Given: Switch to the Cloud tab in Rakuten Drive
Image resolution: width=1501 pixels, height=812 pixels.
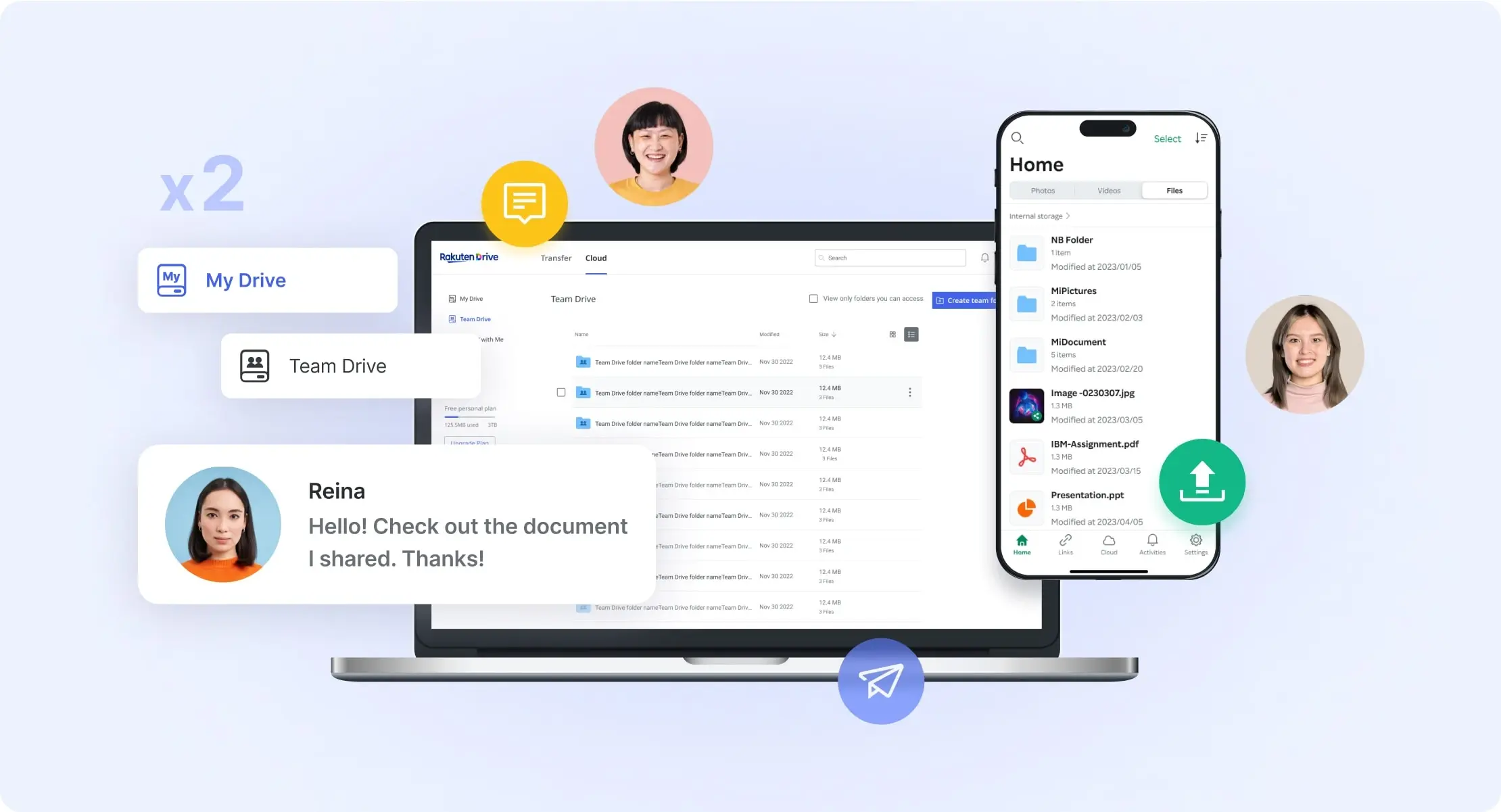Looking at the screenshot, I should click(x=596, y=258).
